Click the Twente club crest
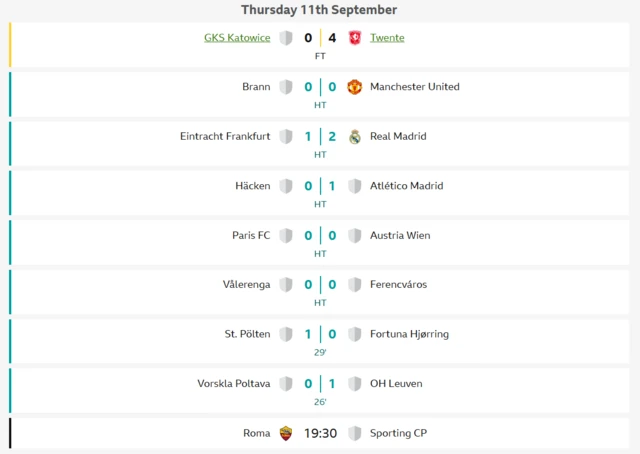Screen dimensions: 640x454 point(354,38)
